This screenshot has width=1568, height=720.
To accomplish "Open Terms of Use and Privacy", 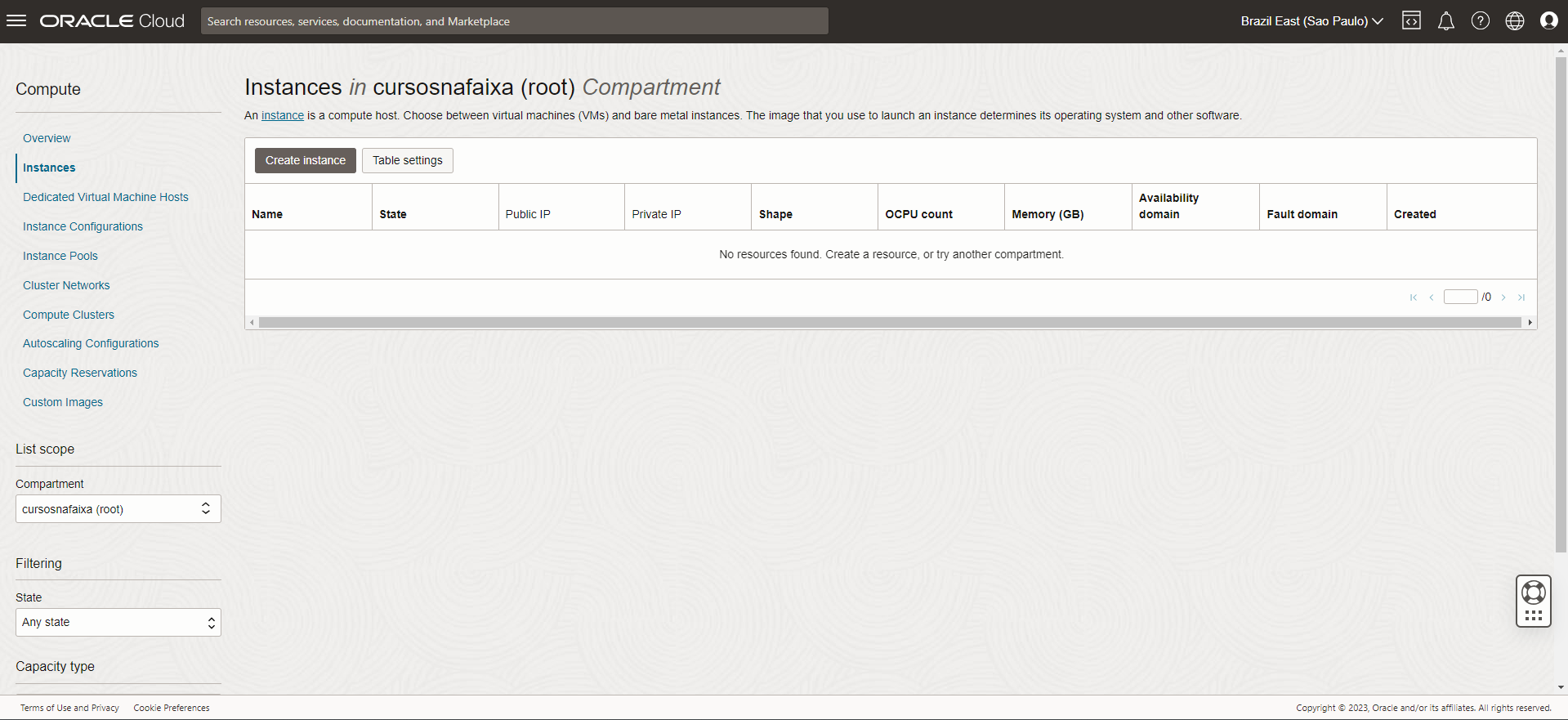I will [x=69, y=708].
